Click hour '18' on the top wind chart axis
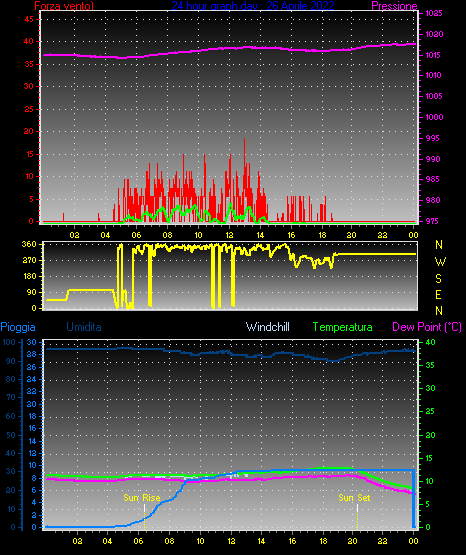 [322, 235]
